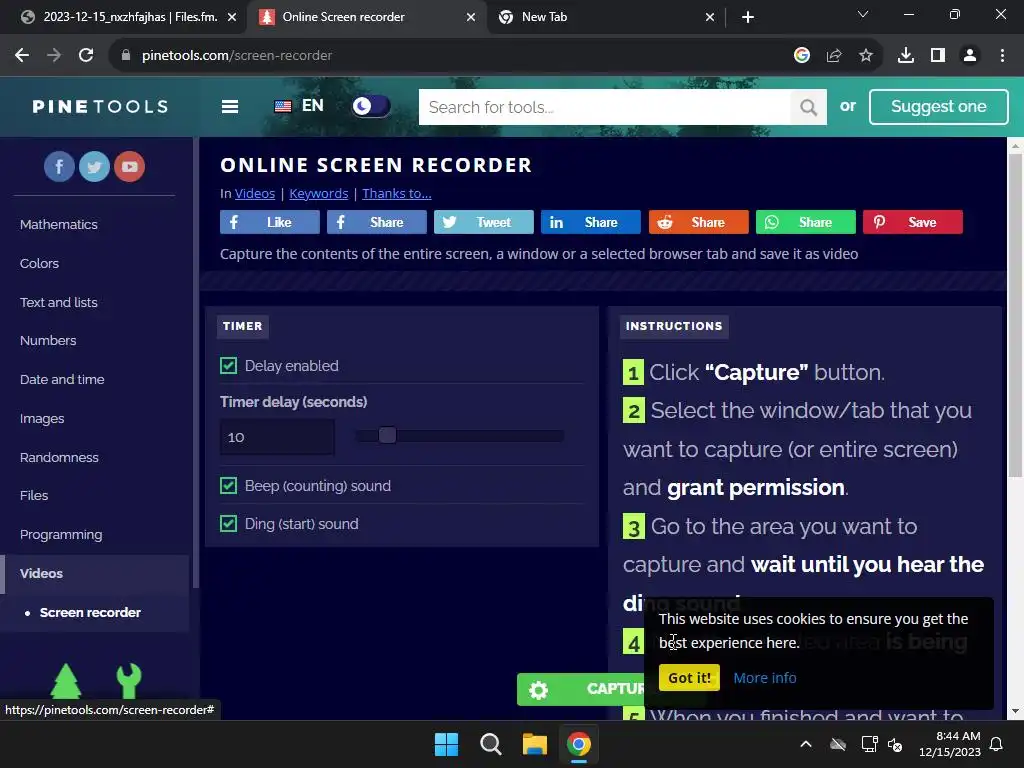Click site lock icon in address bar
Screen dimensions: 1024x768
(126, 56)
